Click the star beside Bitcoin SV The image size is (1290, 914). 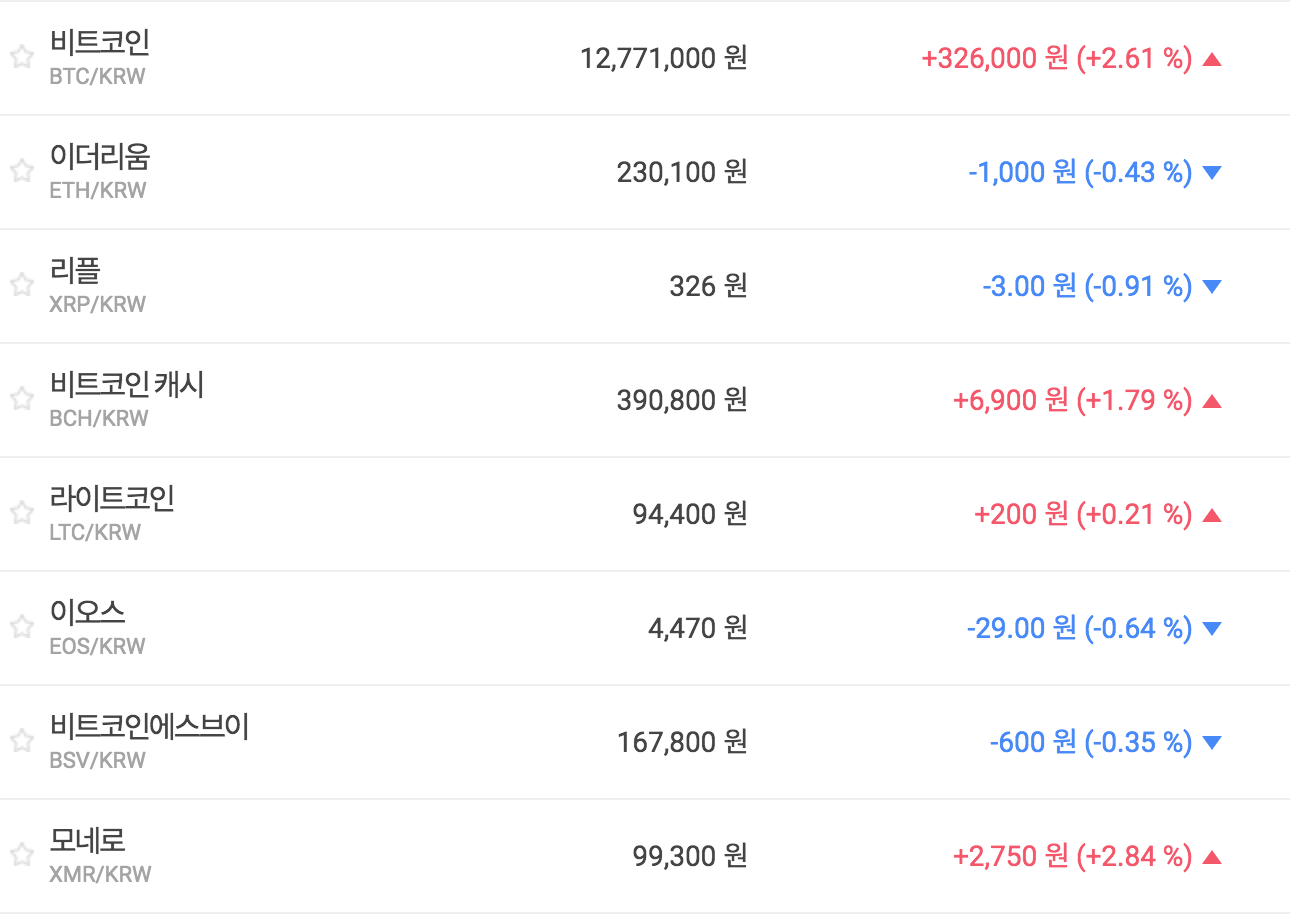coord(22,742)
